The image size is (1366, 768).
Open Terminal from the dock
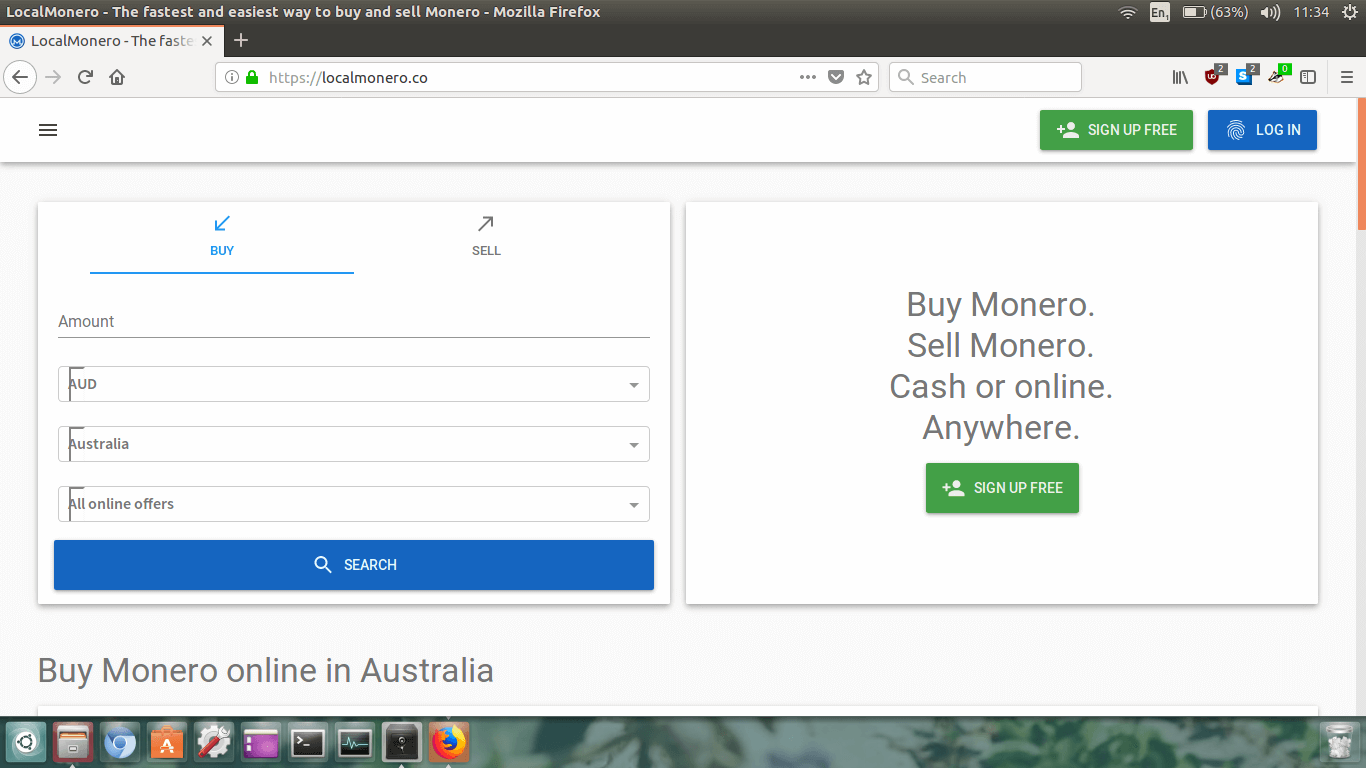(308, 743)
